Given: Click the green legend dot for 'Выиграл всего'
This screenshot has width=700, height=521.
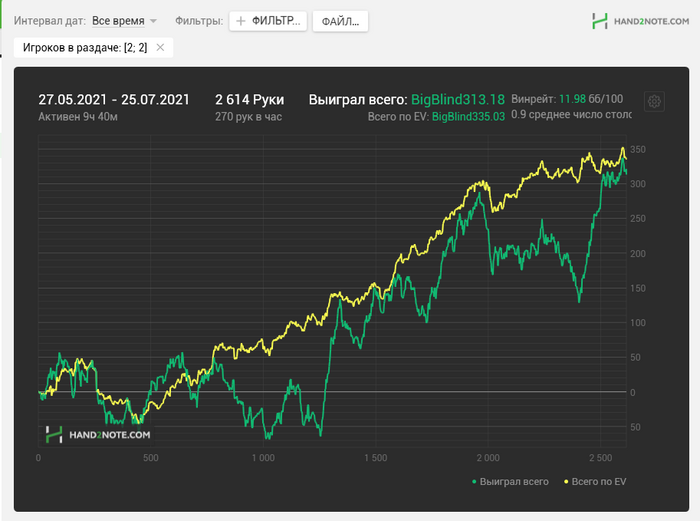Looking at the screenshot, I should coord(474,482).
